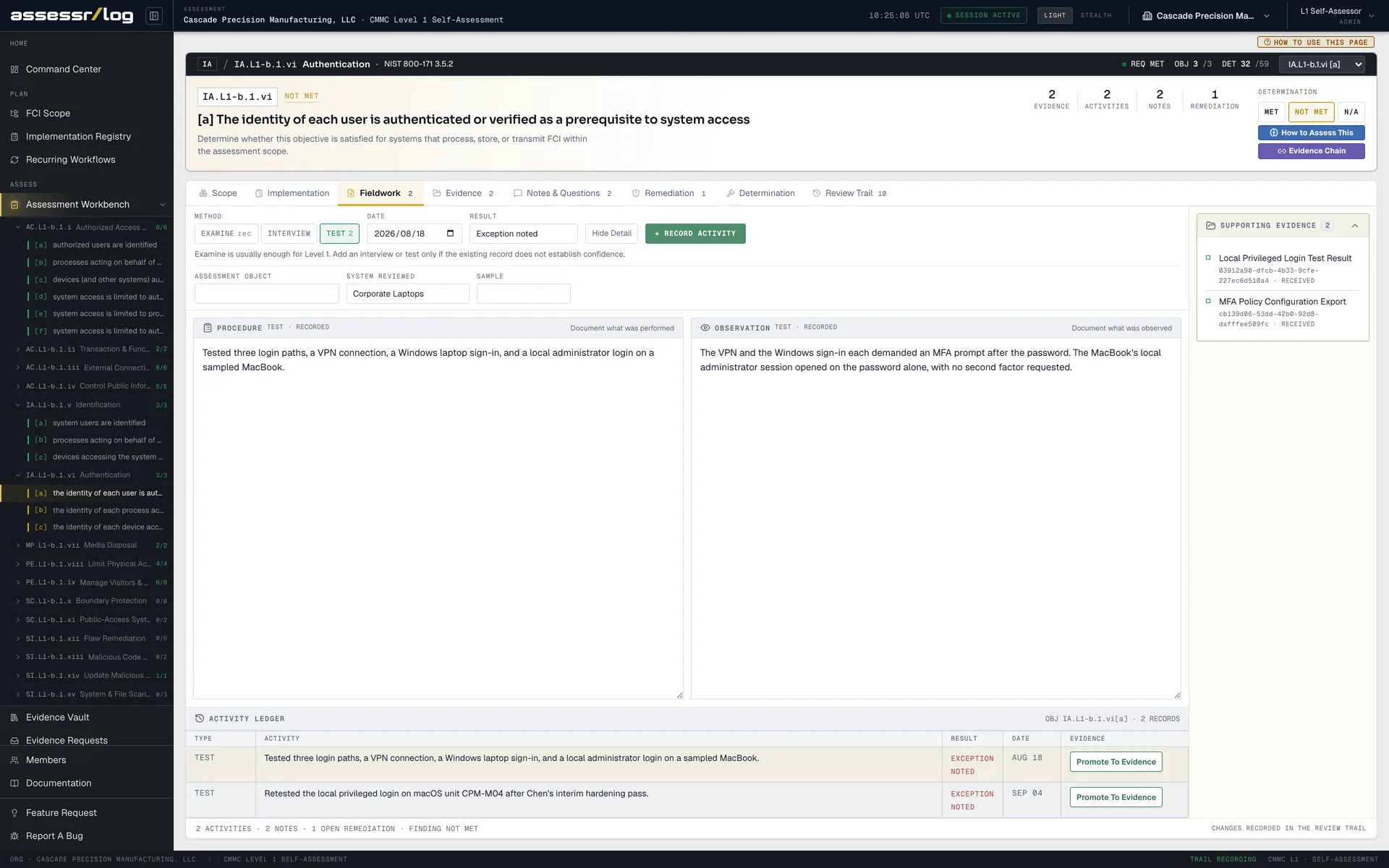1389x868 pixels.
Task: Open How to Assess This
Action: [x=1311, y=133]
